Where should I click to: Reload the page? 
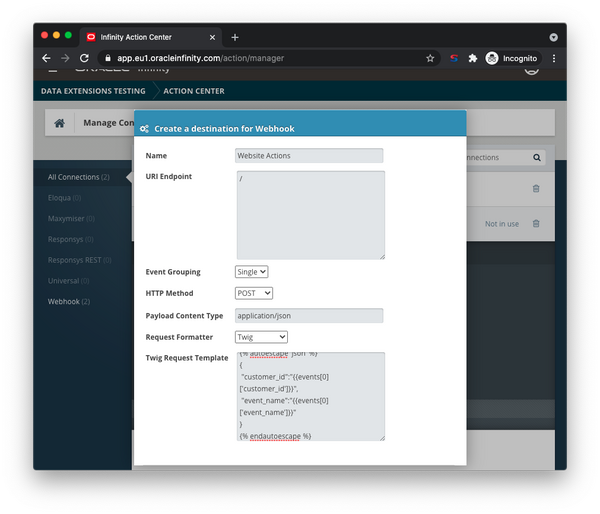[84, 58]
